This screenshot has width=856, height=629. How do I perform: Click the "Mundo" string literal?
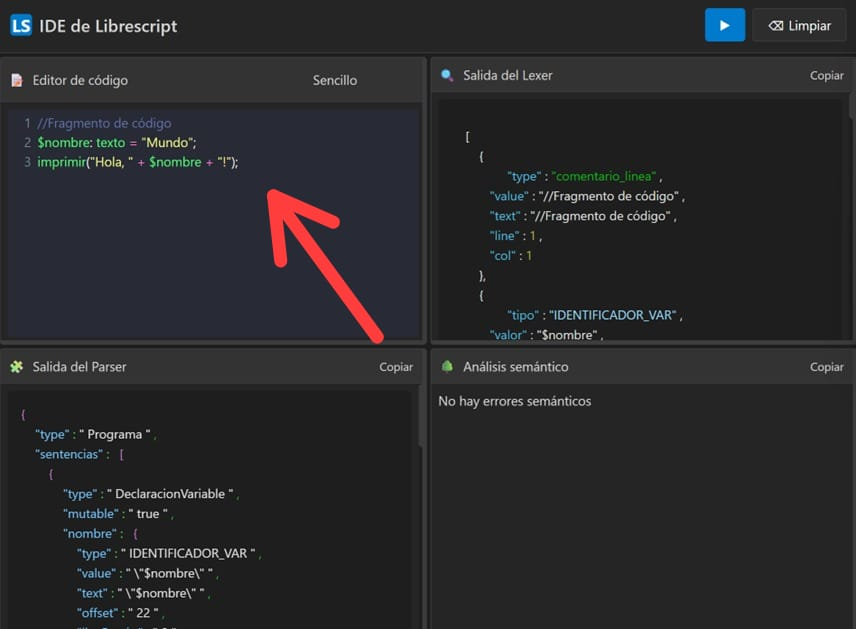[167, 143]
